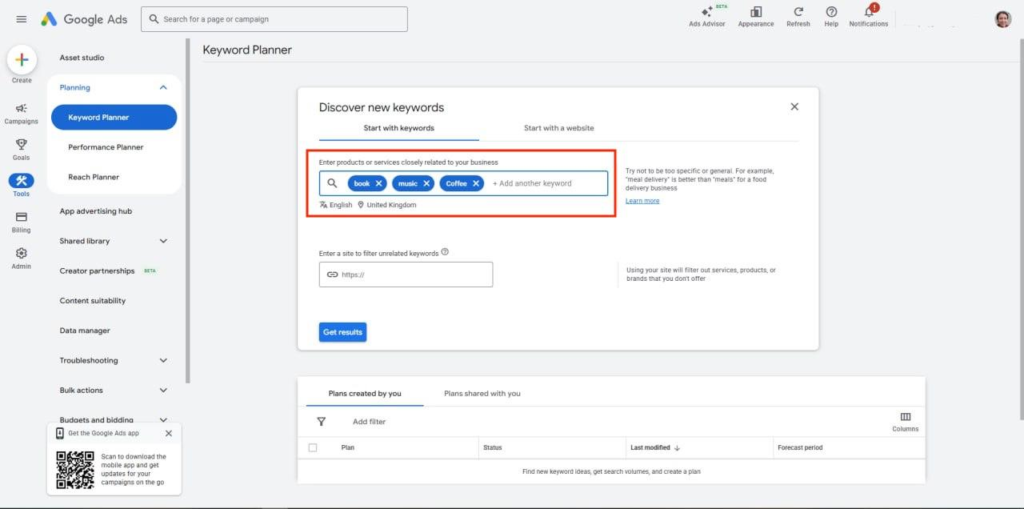
Task: Follow the Learn more link
Action: (642, 201)
